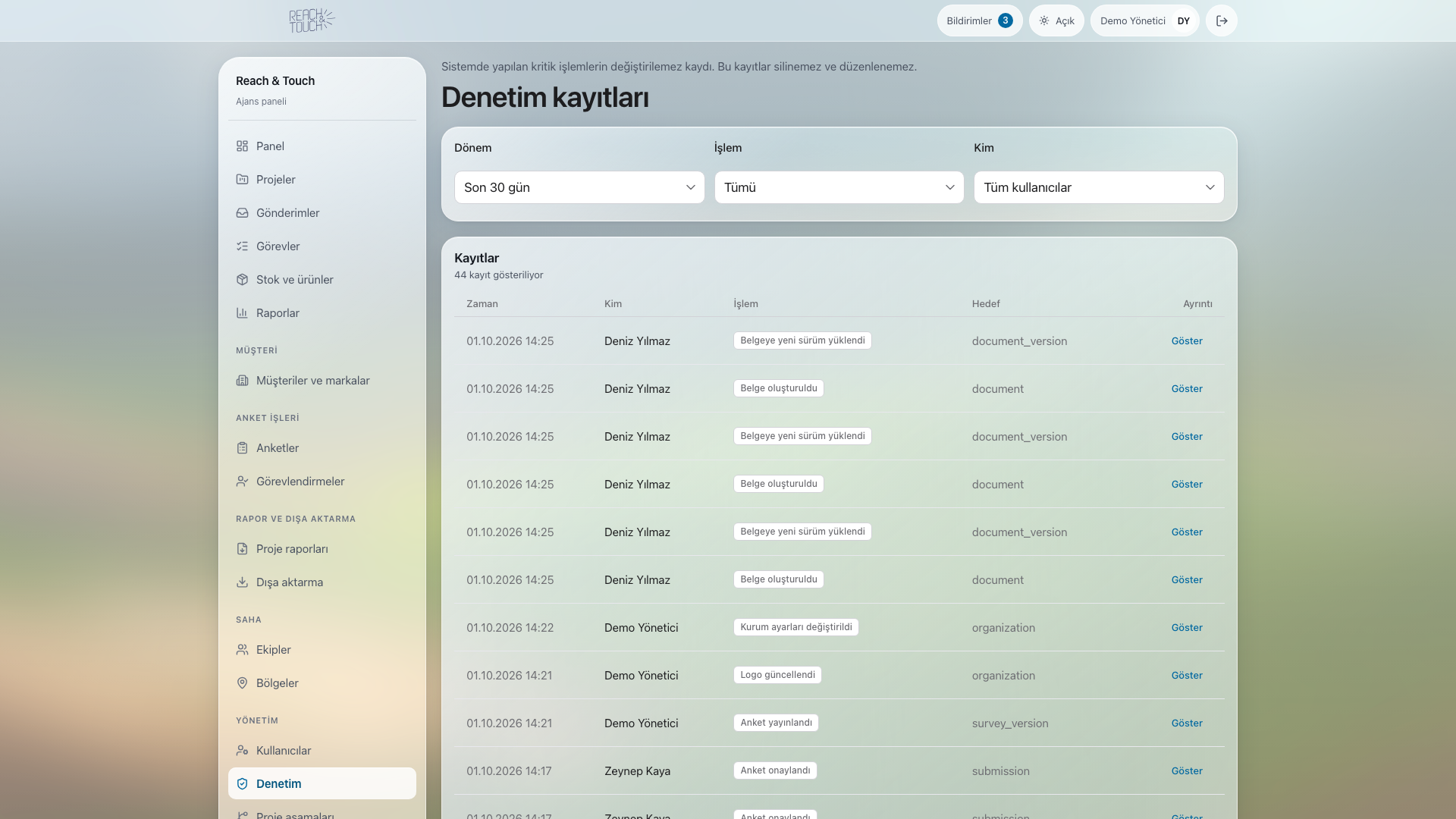The width and height of the screenshot is (1456, 819).
Task: Open the Dönem dropdown showing Son 30 gün
Action: click(579, 187)
